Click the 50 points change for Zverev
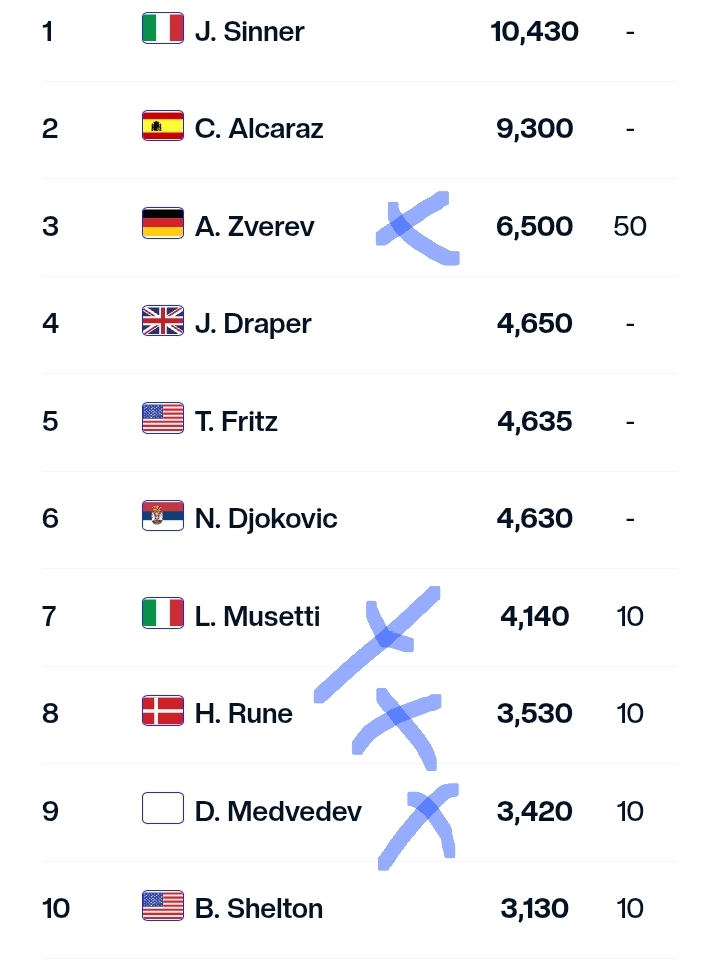 coord(630,226)
